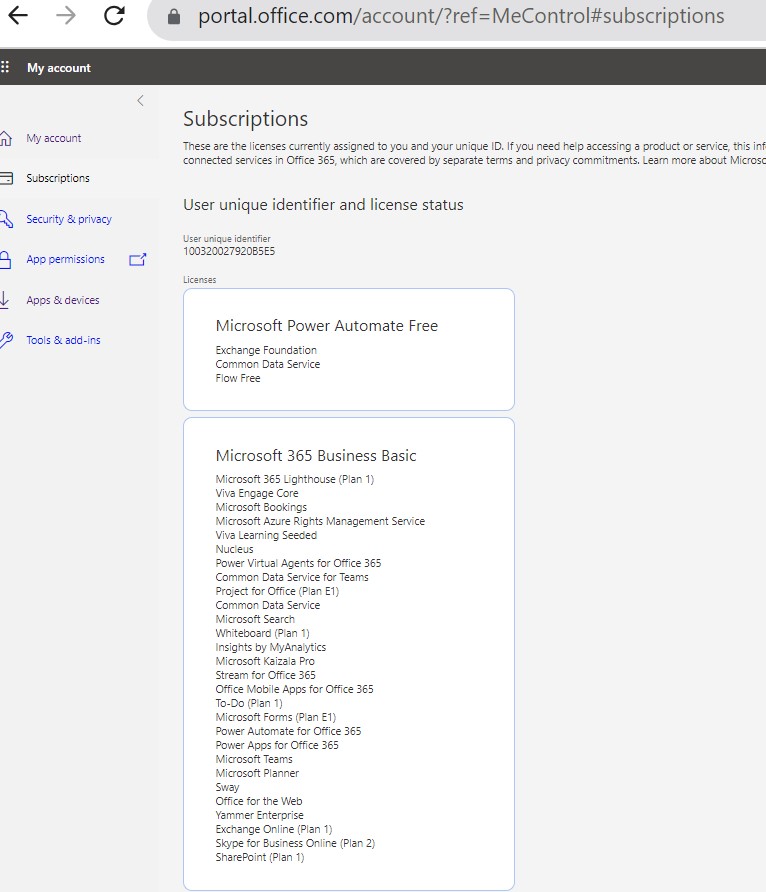Open the app launcher waffle icon
Image resolution: width=766 pixels, height=892 pixels.
(5, 67)
